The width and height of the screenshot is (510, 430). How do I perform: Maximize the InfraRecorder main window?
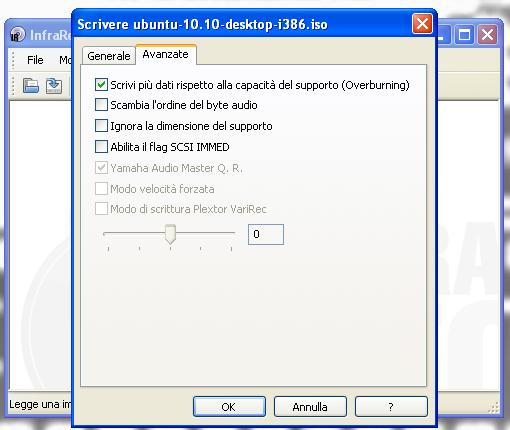point(465,34)
